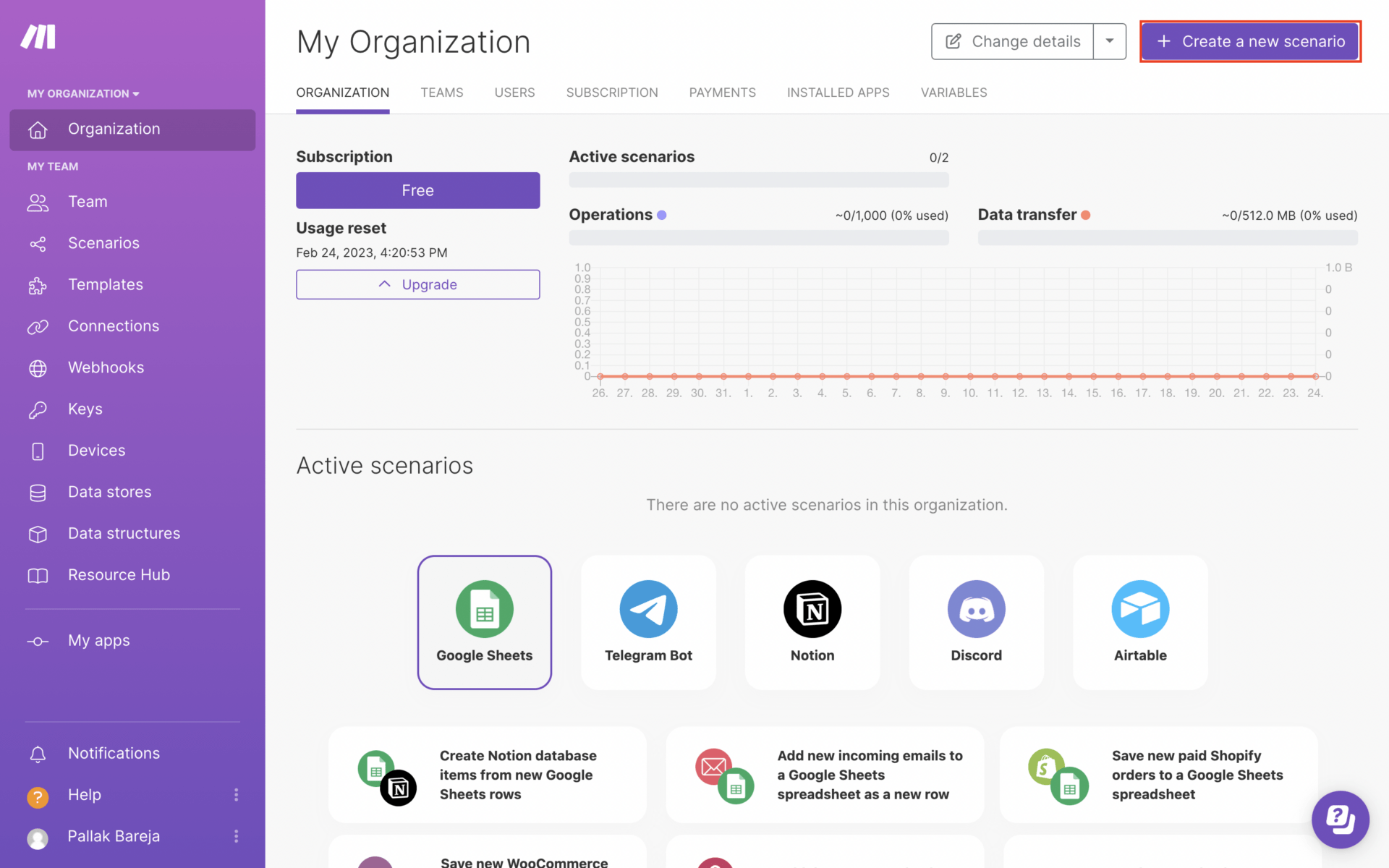Open the Help options three-dot menu
The width and height of the screenshot is (1389, 868).
(236, 795)
